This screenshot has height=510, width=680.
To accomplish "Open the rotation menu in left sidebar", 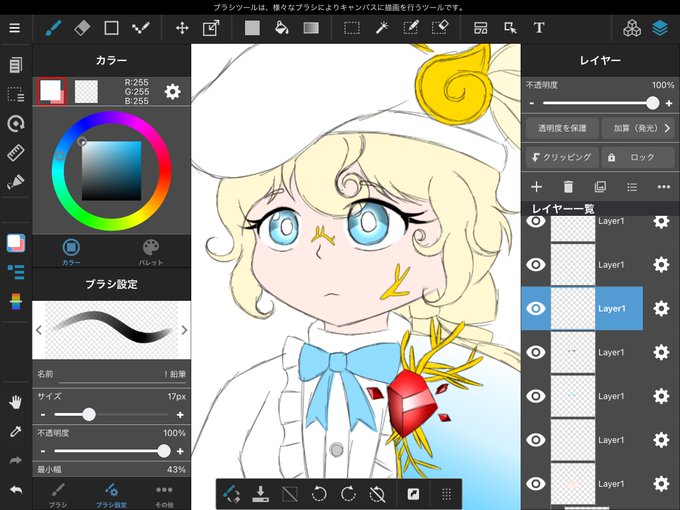I will tap(16, 124).
